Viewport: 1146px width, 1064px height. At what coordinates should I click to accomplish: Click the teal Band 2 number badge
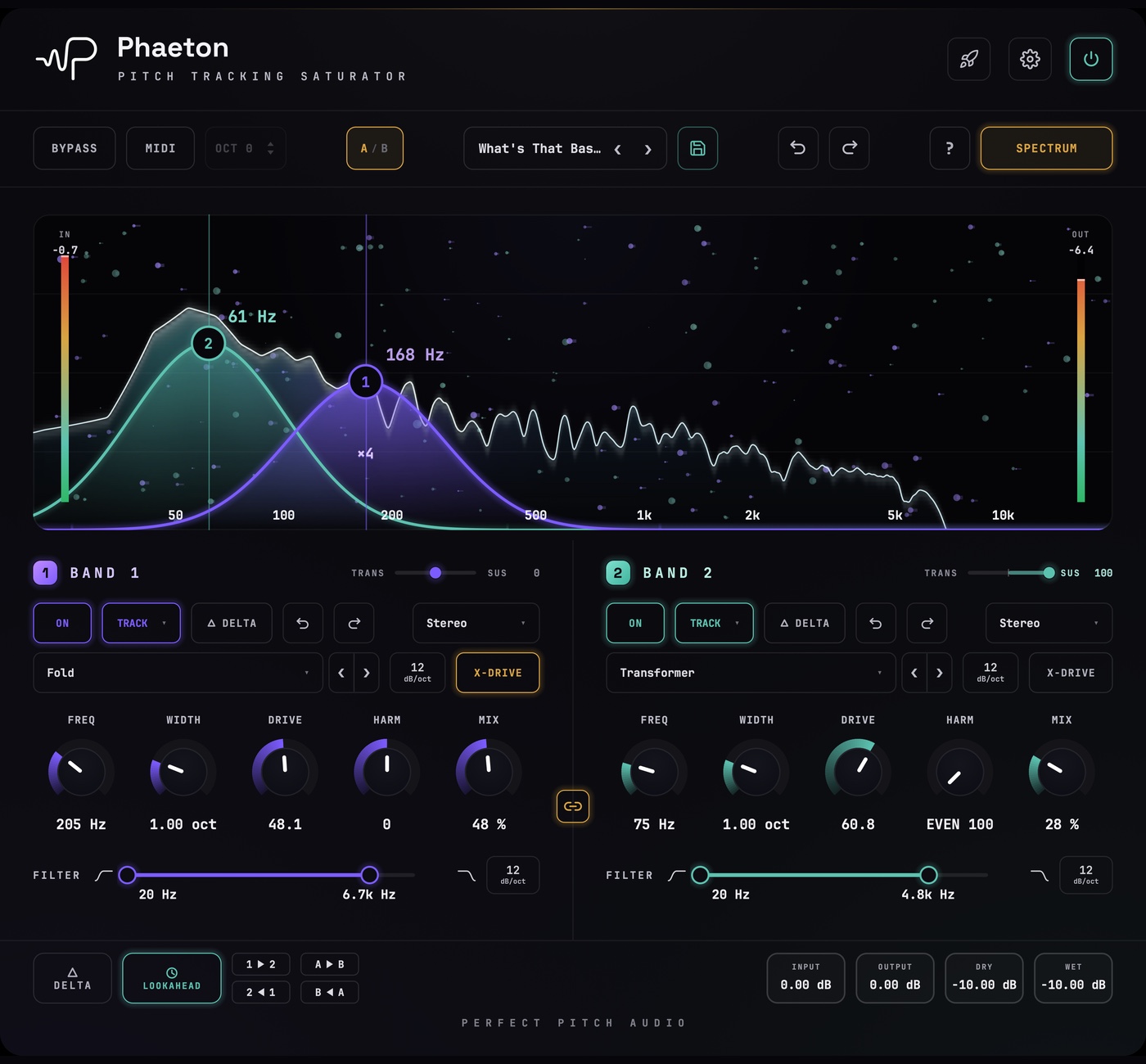(618, 573)
